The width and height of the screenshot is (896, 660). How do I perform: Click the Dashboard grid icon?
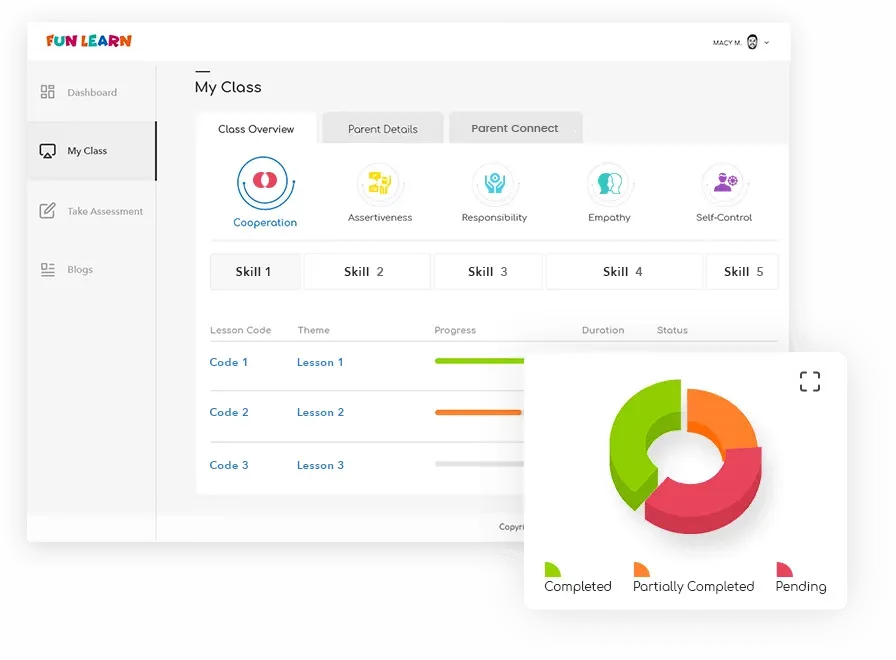(x=47, y=92)
